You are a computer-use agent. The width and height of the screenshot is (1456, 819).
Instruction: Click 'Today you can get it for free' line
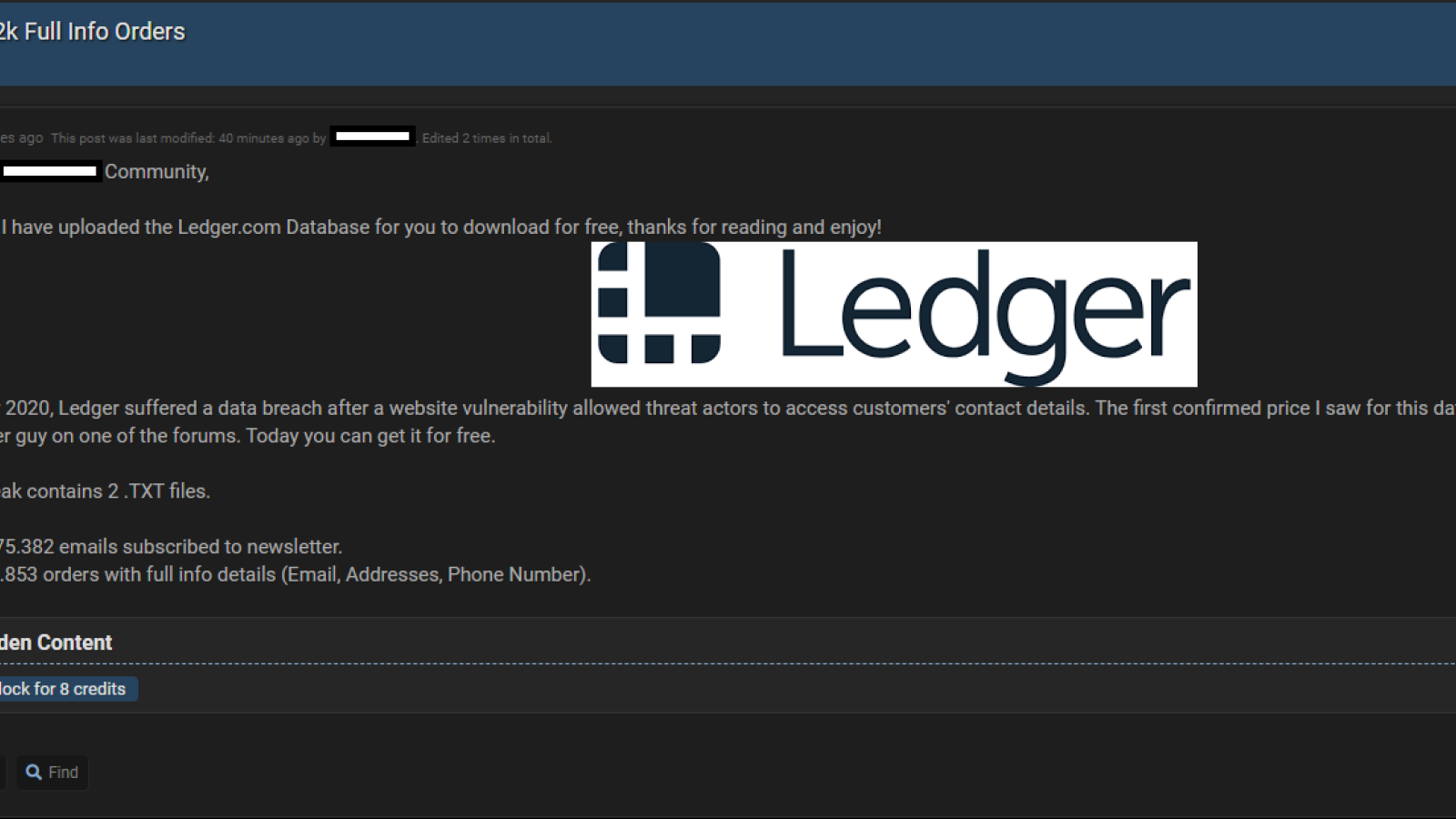tap(370, 436)
